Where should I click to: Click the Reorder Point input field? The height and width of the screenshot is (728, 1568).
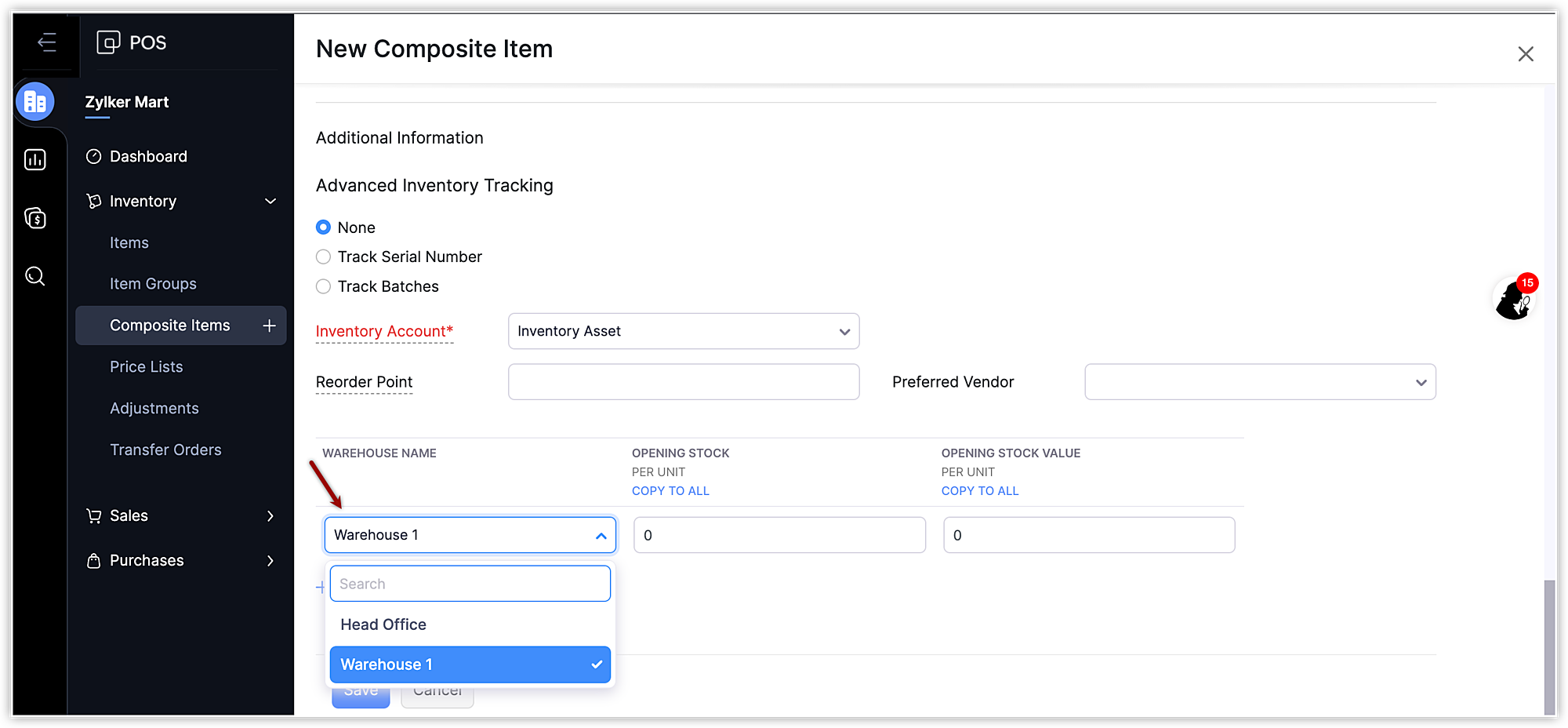[x=684, y=382]
